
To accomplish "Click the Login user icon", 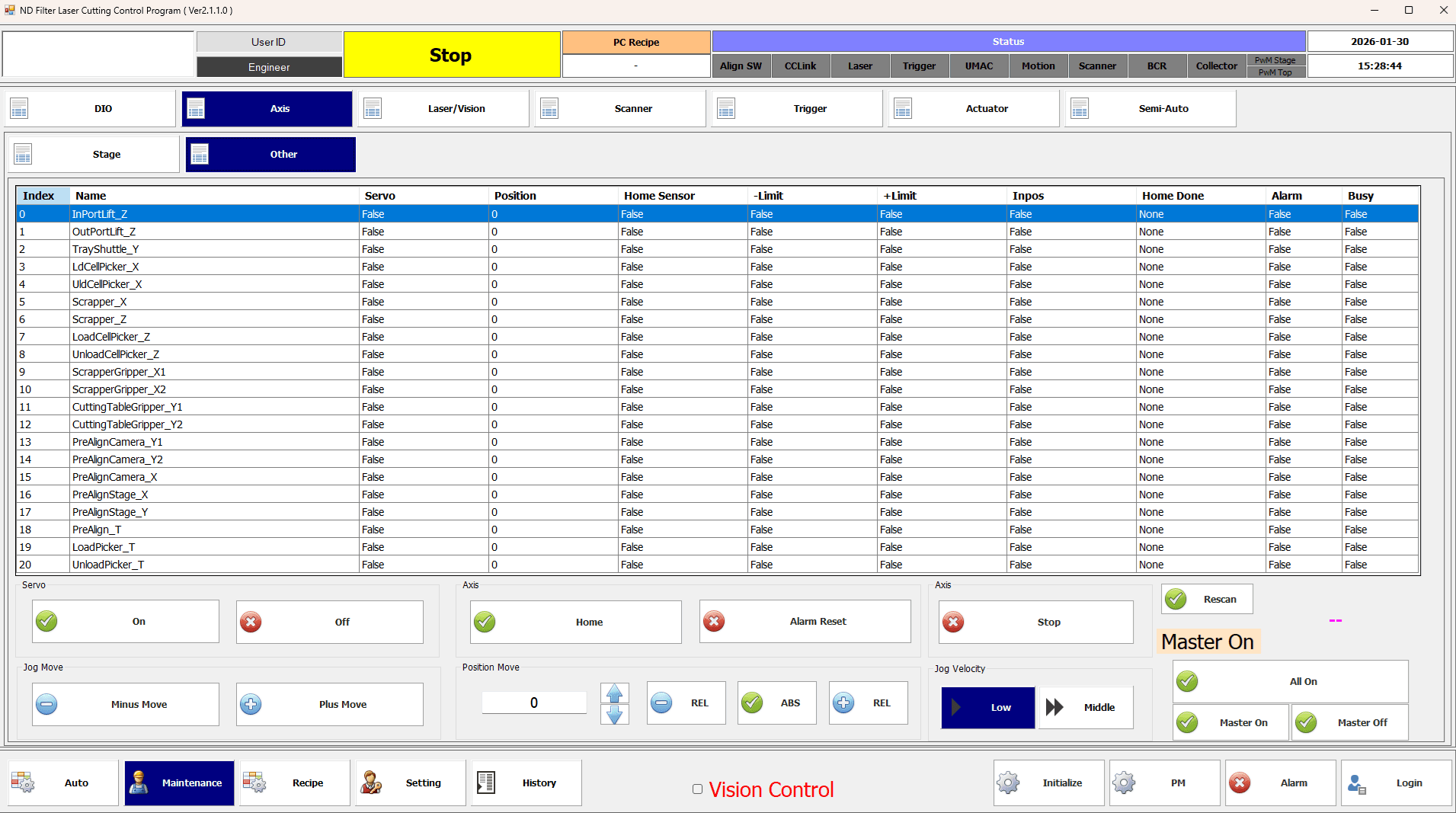I will pos(1356,783).
